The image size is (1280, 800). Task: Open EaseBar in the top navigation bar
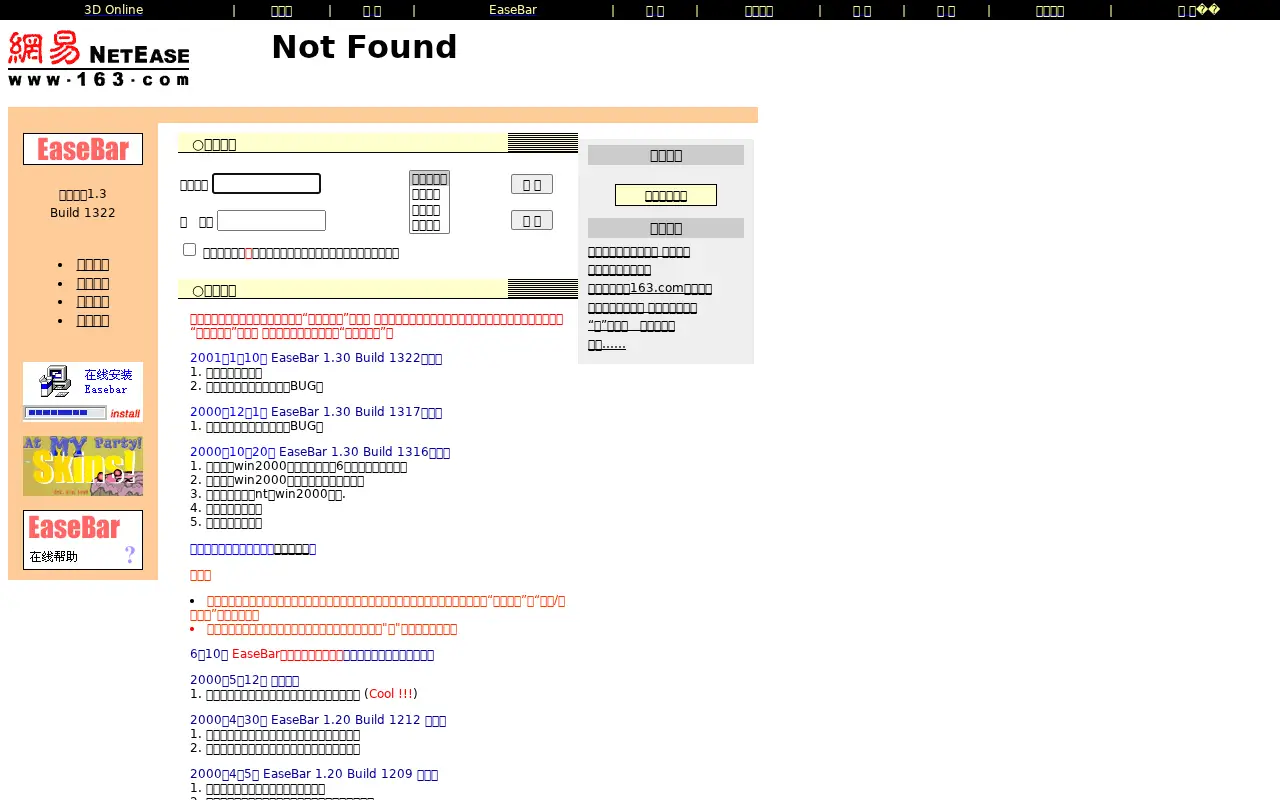click(513, 10)
